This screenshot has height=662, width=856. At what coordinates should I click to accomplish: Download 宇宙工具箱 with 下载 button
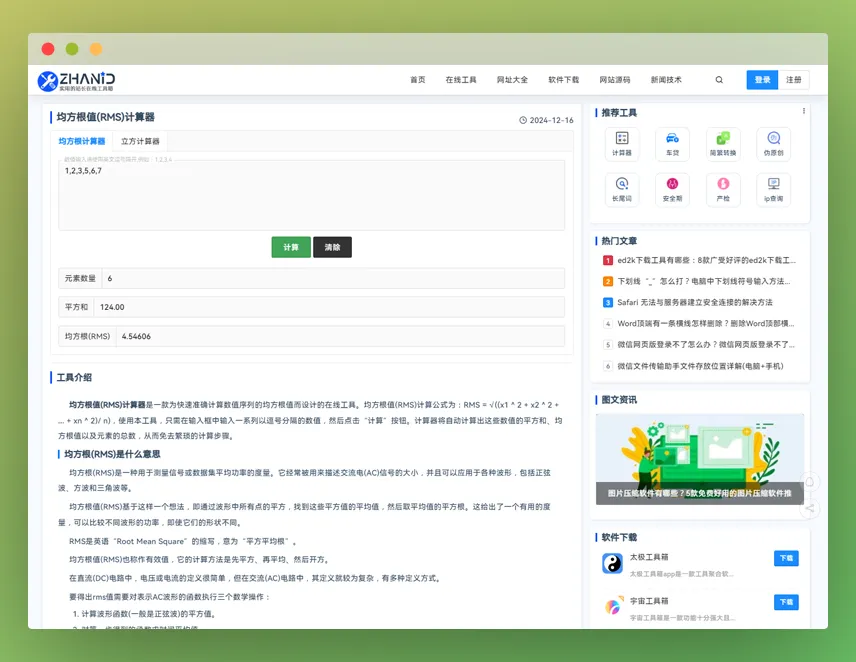pos(786,602)
